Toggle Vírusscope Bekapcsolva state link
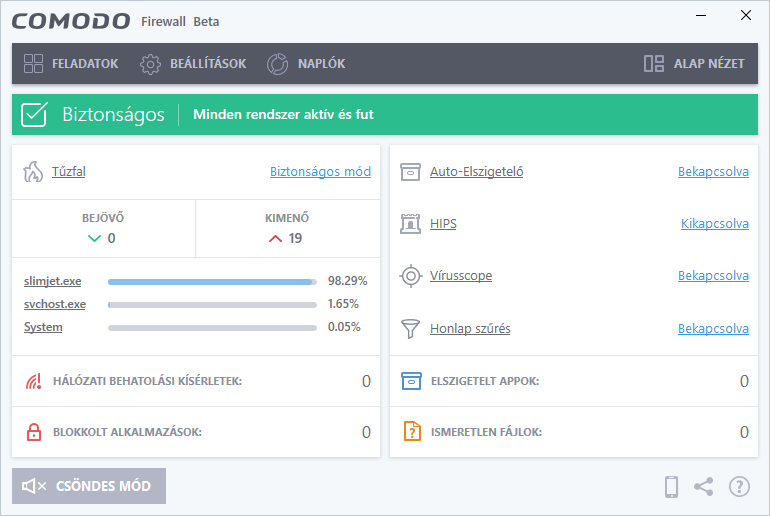The width and height of the screenshot is (770, 516). [x=713, y=276]
